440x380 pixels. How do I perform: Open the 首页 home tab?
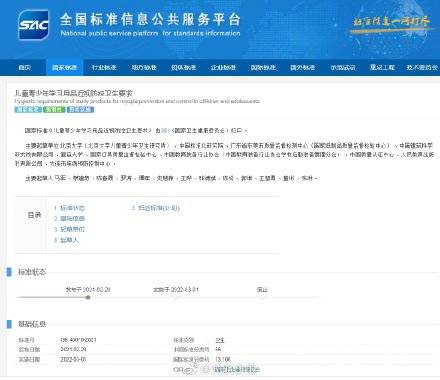click(x=25, y=67)
